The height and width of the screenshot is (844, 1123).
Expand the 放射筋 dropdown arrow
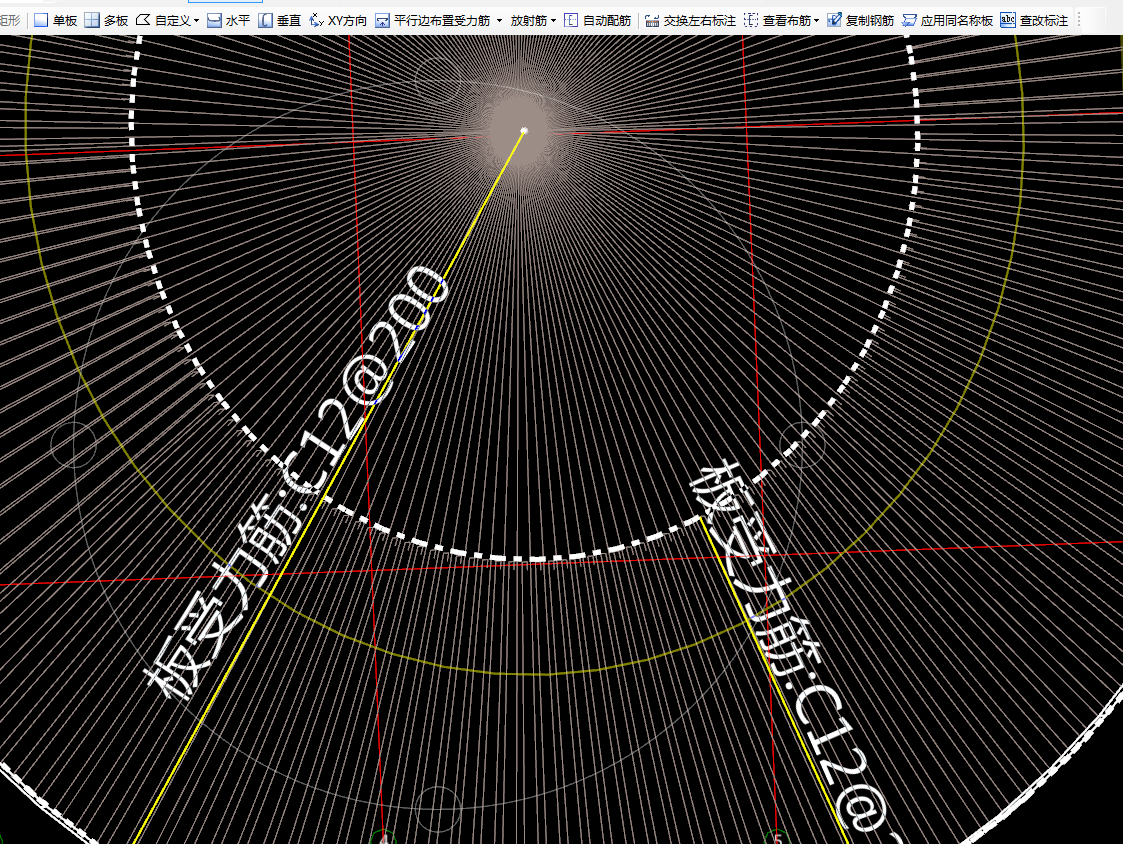[x=554, y=21]
